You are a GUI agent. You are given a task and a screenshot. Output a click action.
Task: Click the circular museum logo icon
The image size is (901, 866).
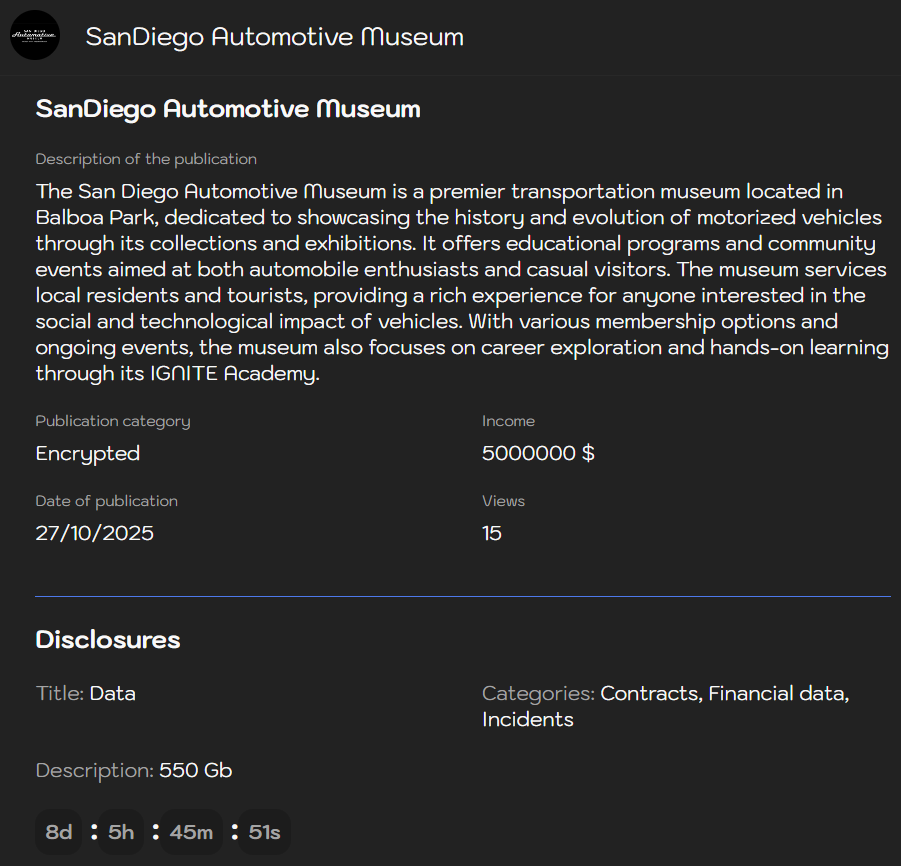[x=35, y=36]
